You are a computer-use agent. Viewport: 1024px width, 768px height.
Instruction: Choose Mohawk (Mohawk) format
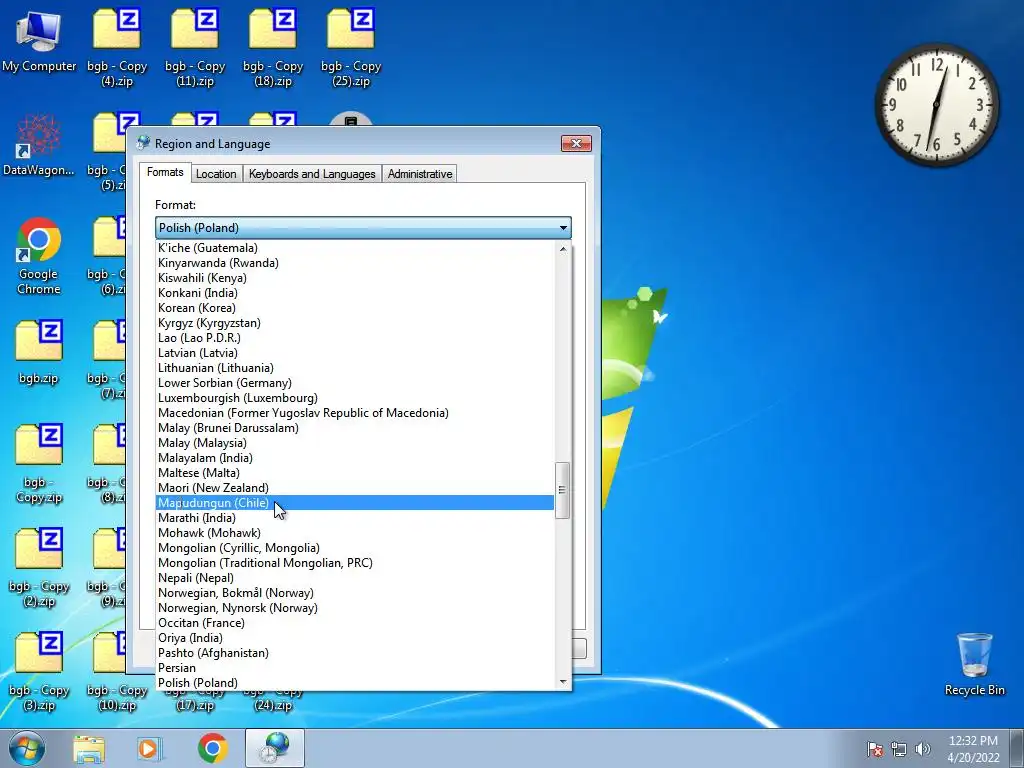pyautogui.click(x=355, y=533)
